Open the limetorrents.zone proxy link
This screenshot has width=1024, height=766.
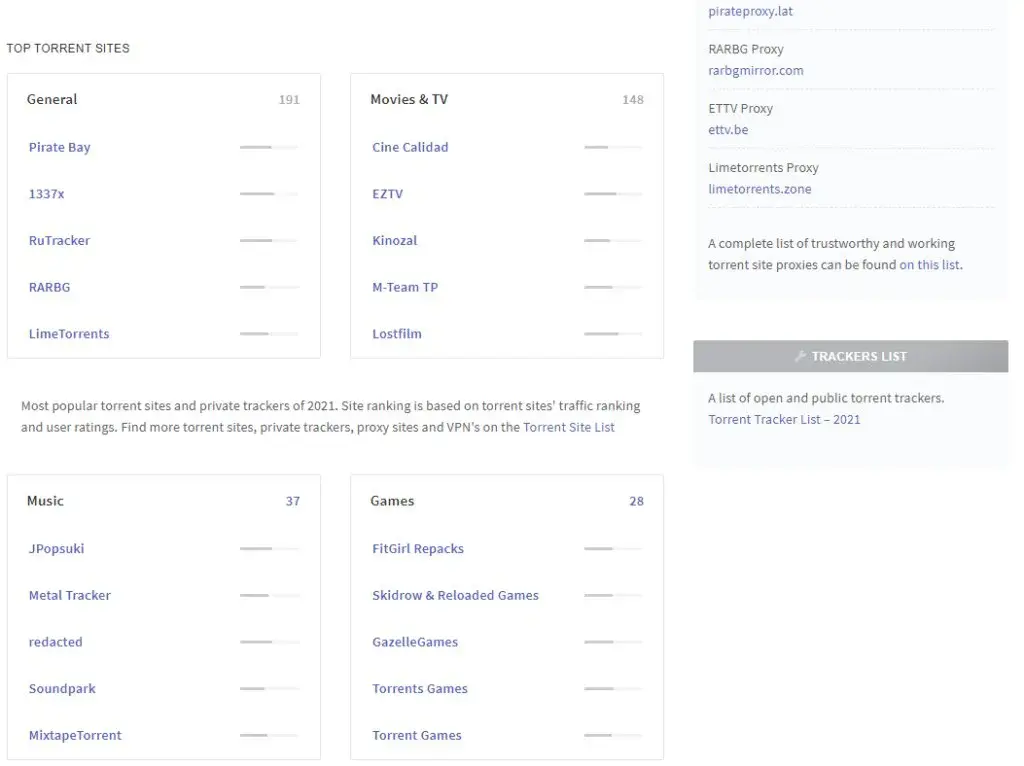coord(760,189)
